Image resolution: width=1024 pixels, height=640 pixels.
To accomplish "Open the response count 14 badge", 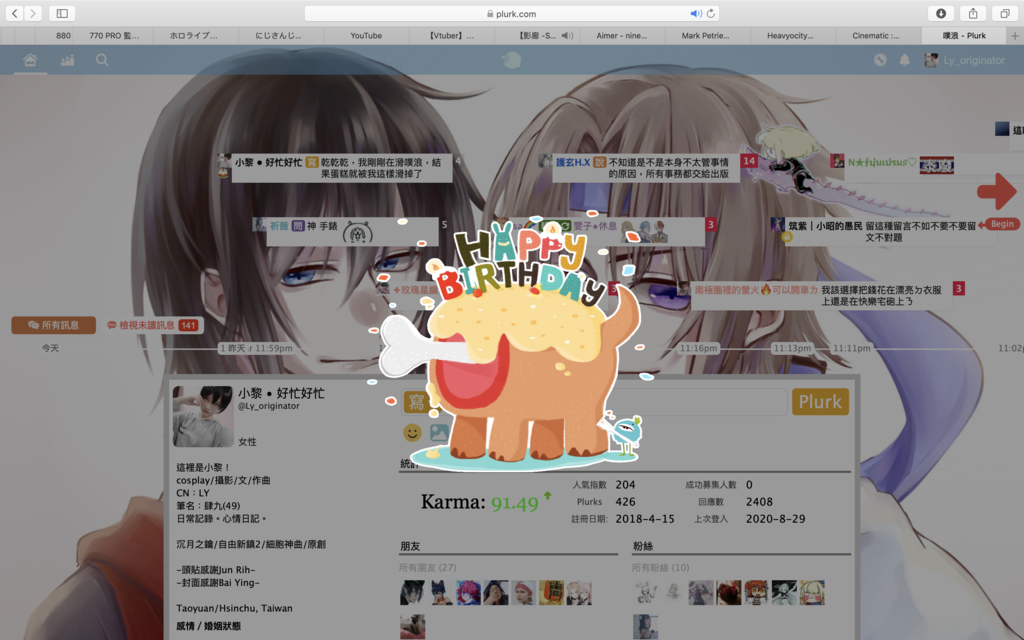I will pyautogui.click(x=748, y=161).
